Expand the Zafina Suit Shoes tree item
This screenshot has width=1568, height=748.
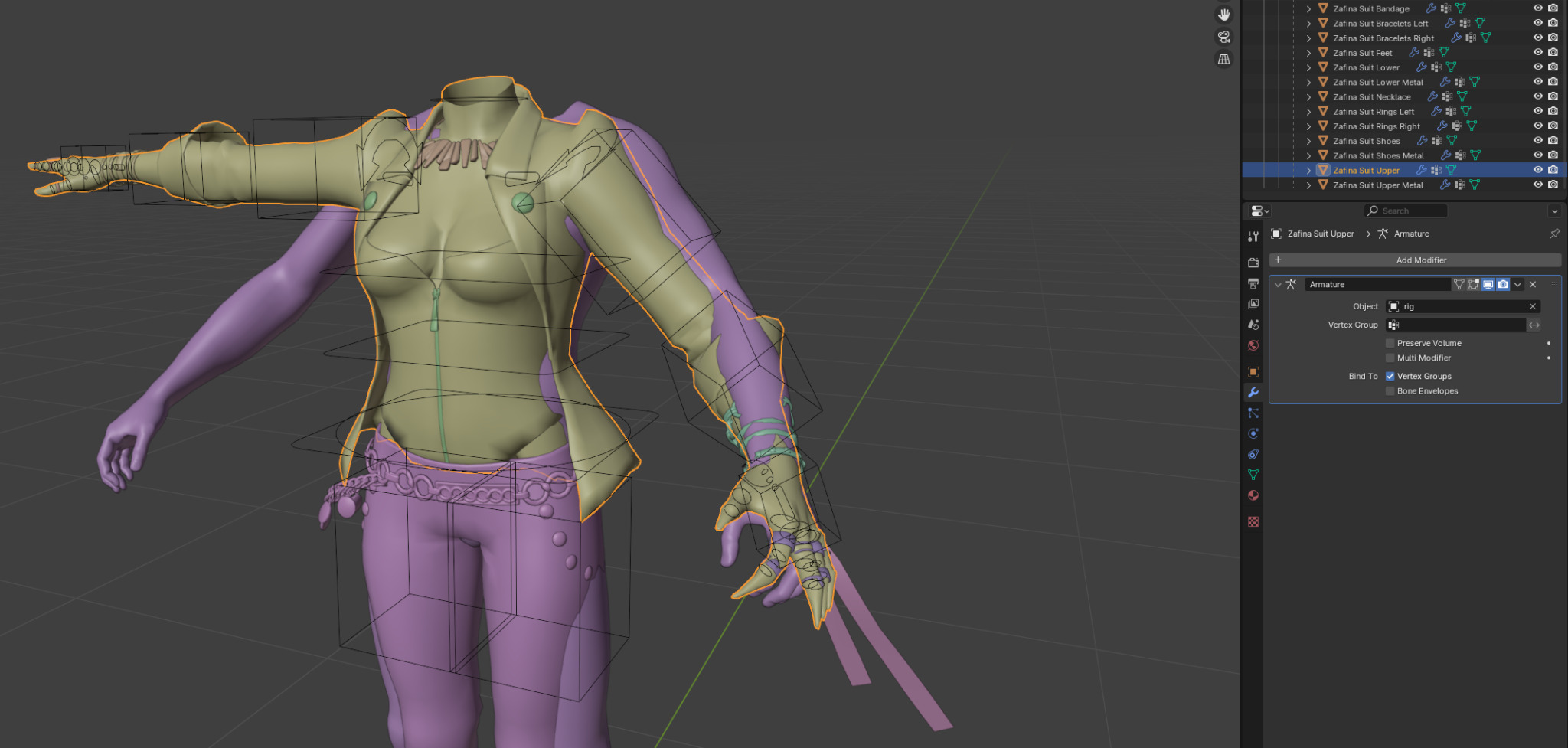tap(1309, 141)
